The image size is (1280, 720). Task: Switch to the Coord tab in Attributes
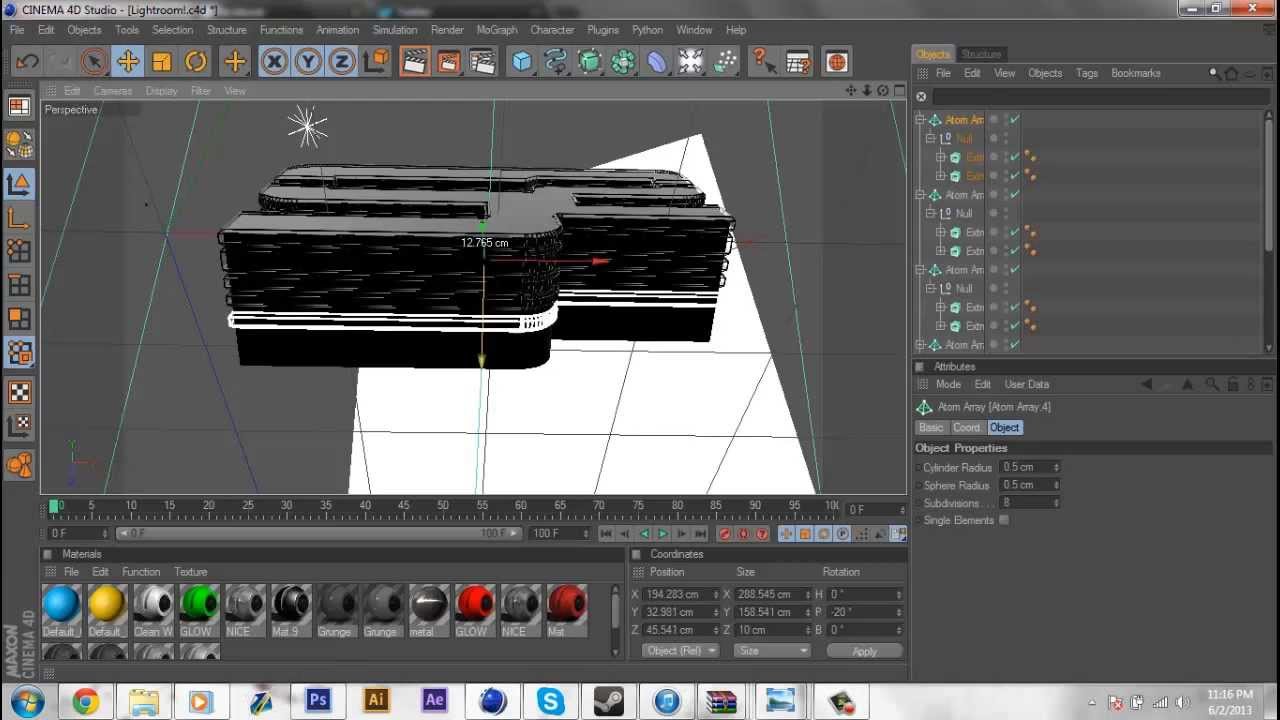pyautogui.click(x=966, y=427)
